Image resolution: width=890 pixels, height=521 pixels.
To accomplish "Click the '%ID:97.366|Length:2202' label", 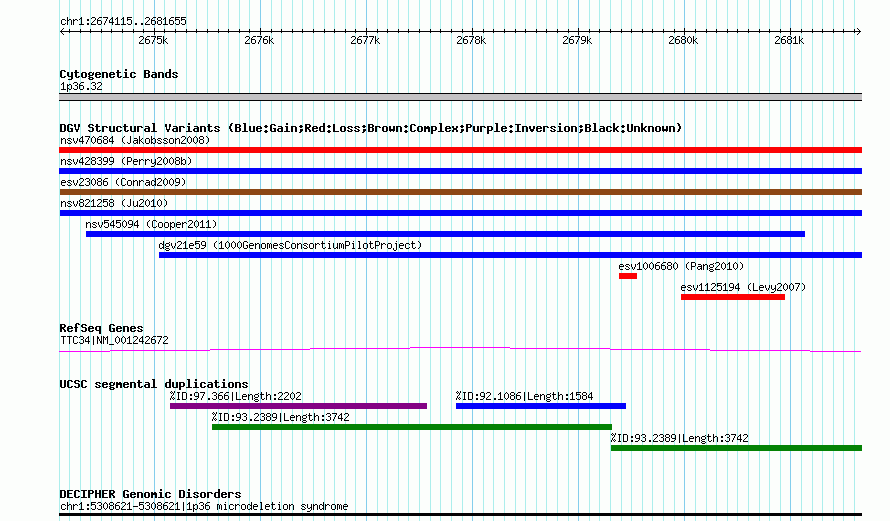I will pyautogui.click(x=236, y=396).
